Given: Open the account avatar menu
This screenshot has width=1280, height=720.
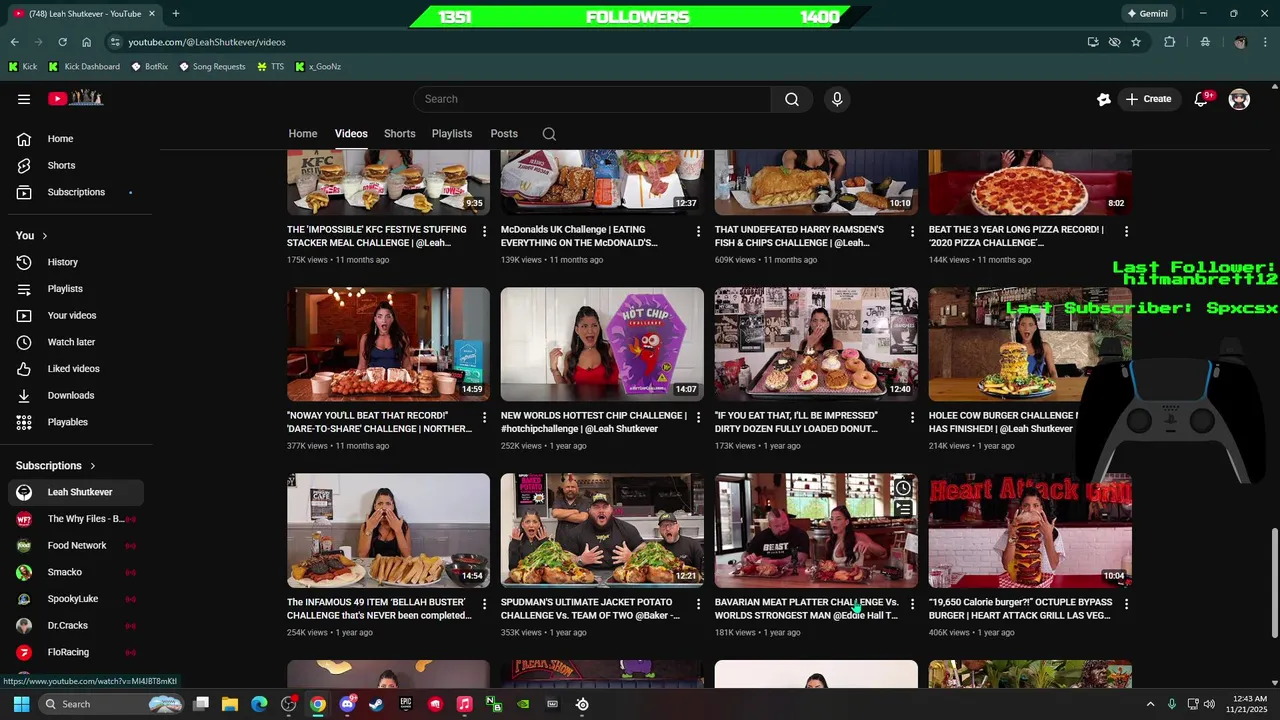Looking at the screenshot, I should [x=1239, y=99].
